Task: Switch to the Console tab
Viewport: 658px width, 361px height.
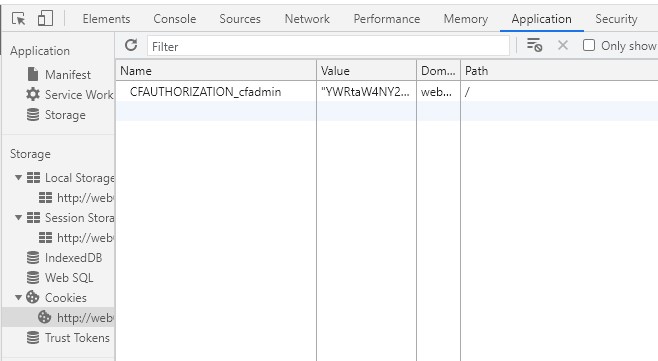Action: (175, 19)
